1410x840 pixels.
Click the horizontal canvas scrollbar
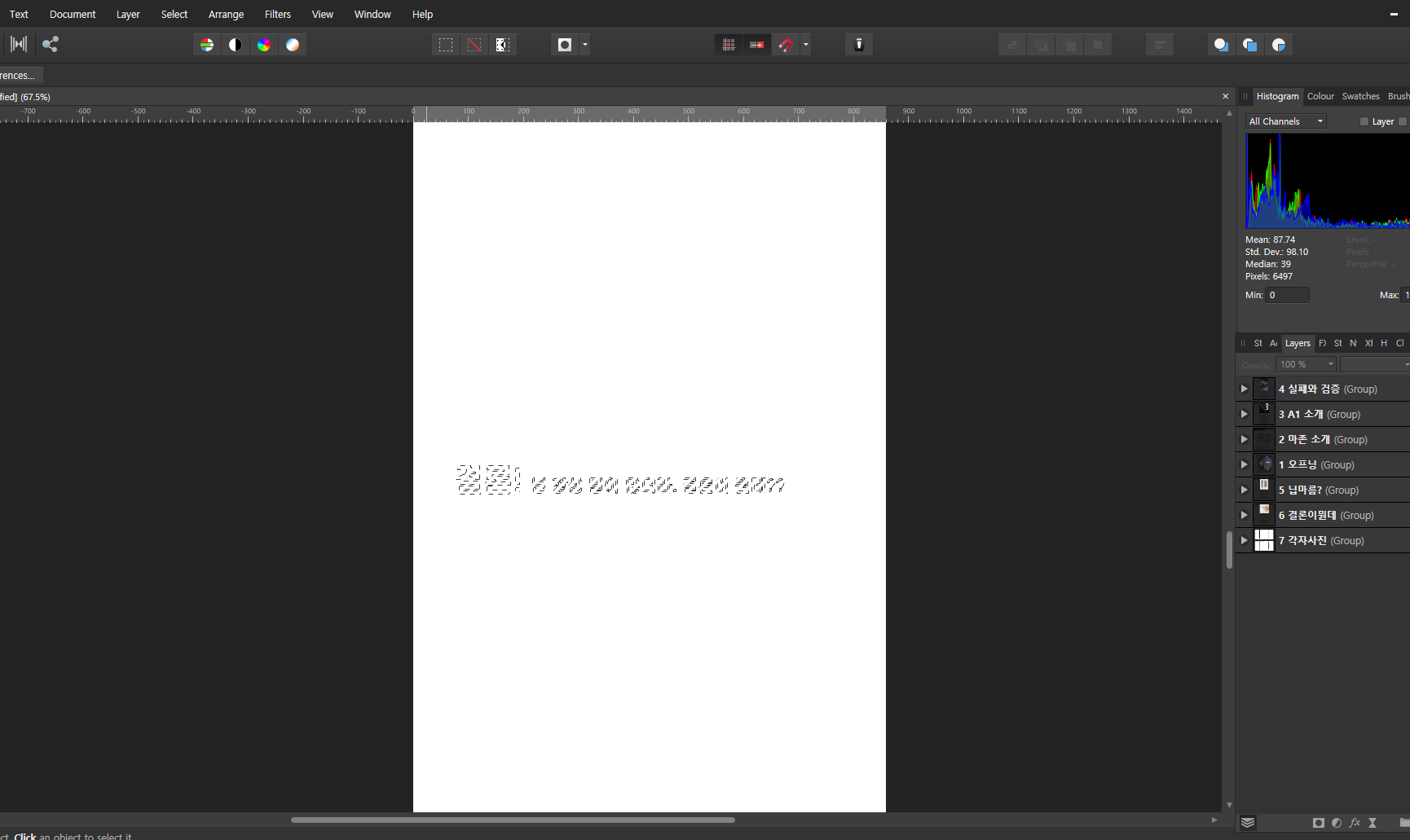[x=513, y=820]
